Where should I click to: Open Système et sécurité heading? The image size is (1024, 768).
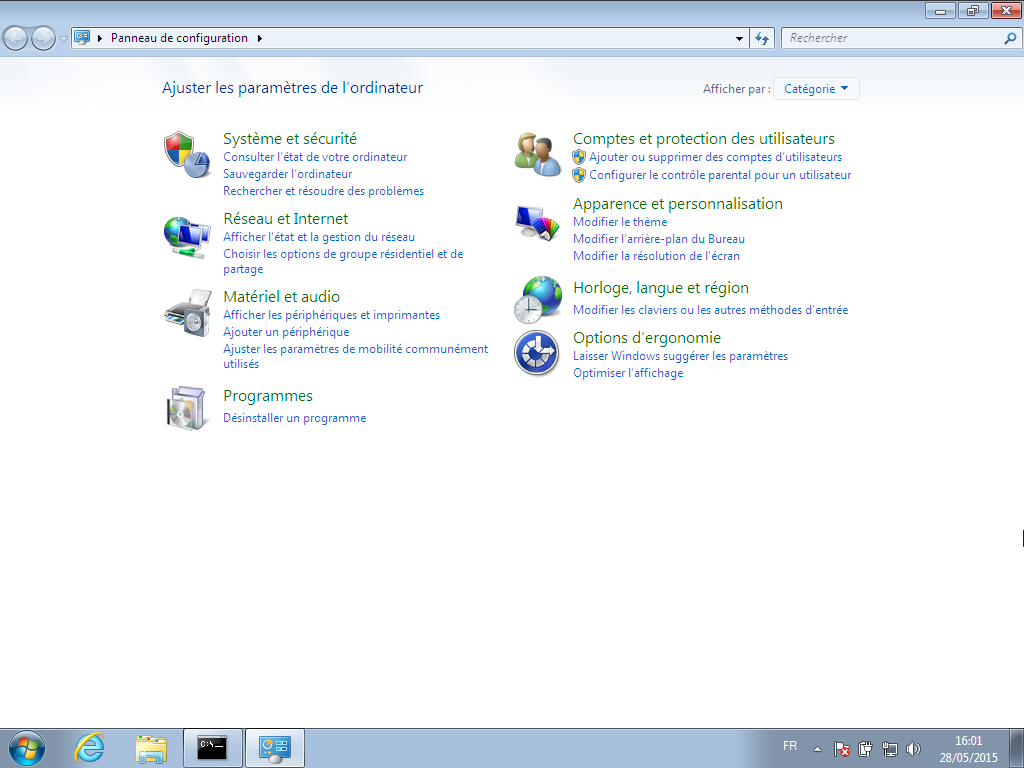[x=290, y=138]
